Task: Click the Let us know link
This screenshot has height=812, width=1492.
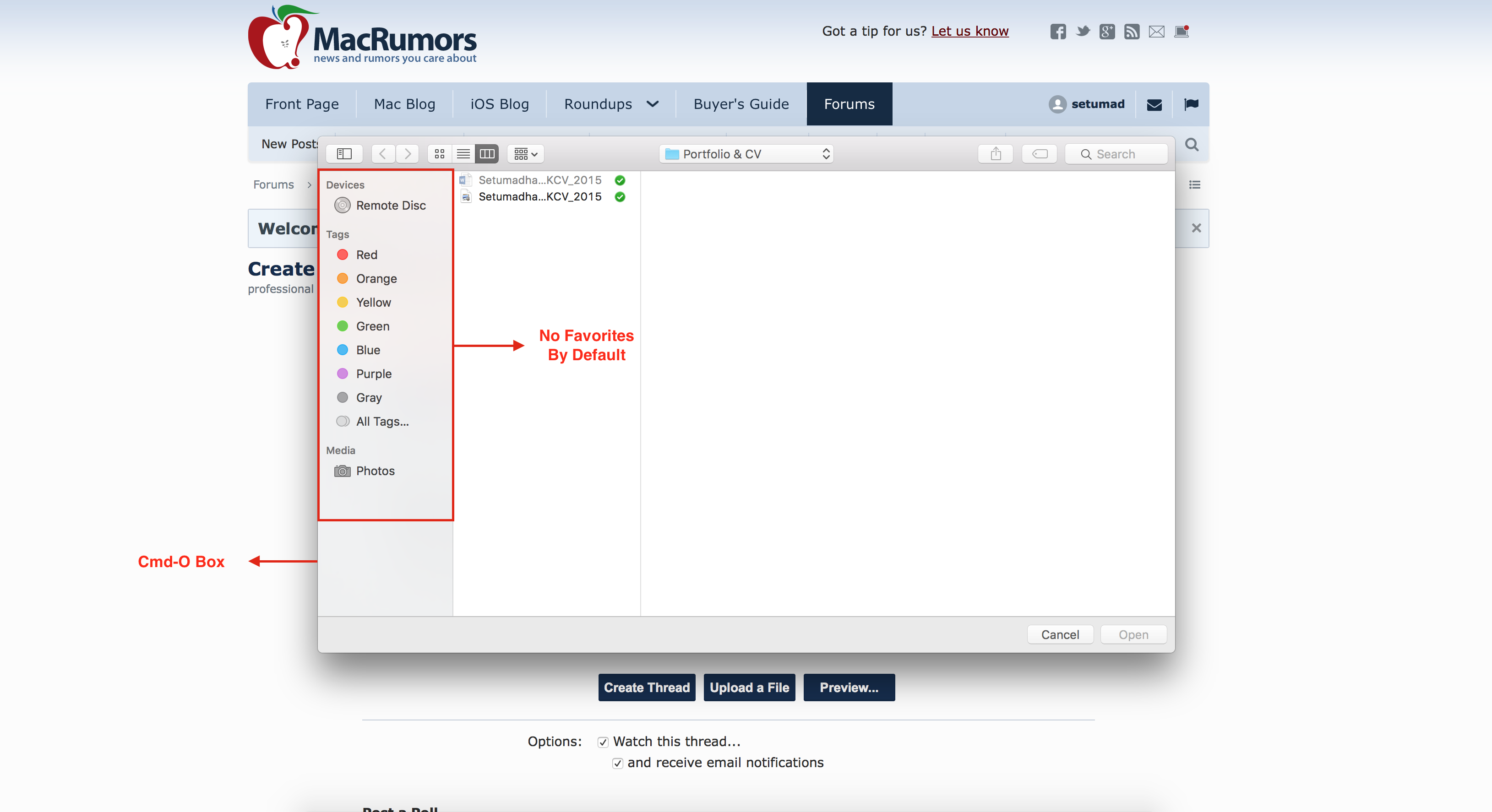Action: 969,31
